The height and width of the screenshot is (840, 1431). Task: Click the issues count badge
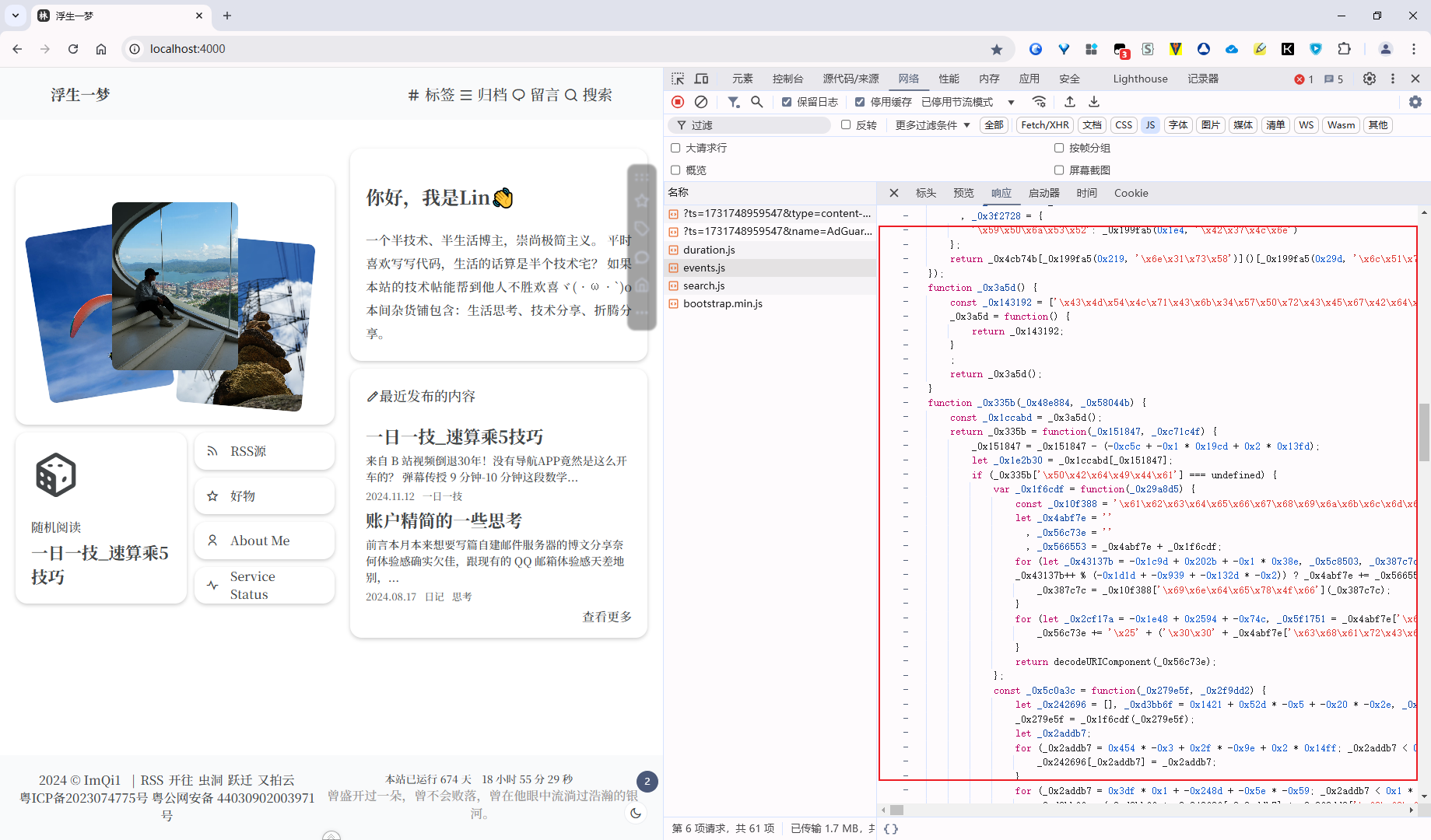pos(1334,79)
